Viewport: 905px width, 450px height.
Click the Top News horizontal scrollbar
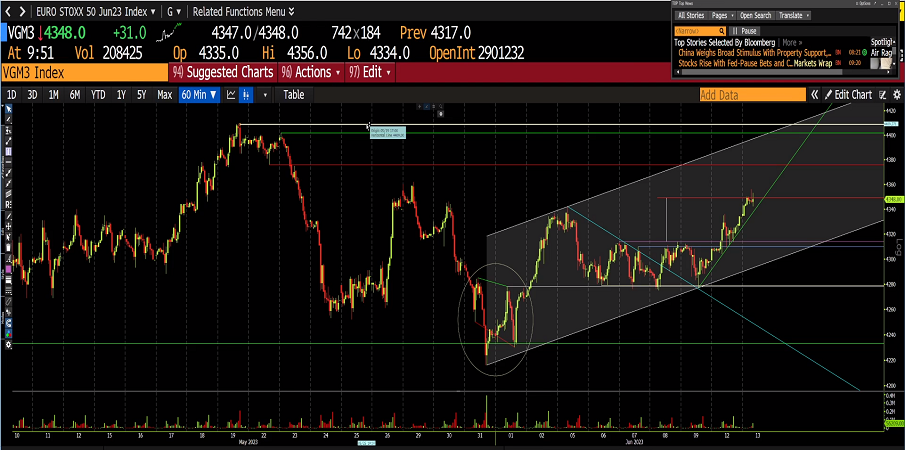[762, 72]
